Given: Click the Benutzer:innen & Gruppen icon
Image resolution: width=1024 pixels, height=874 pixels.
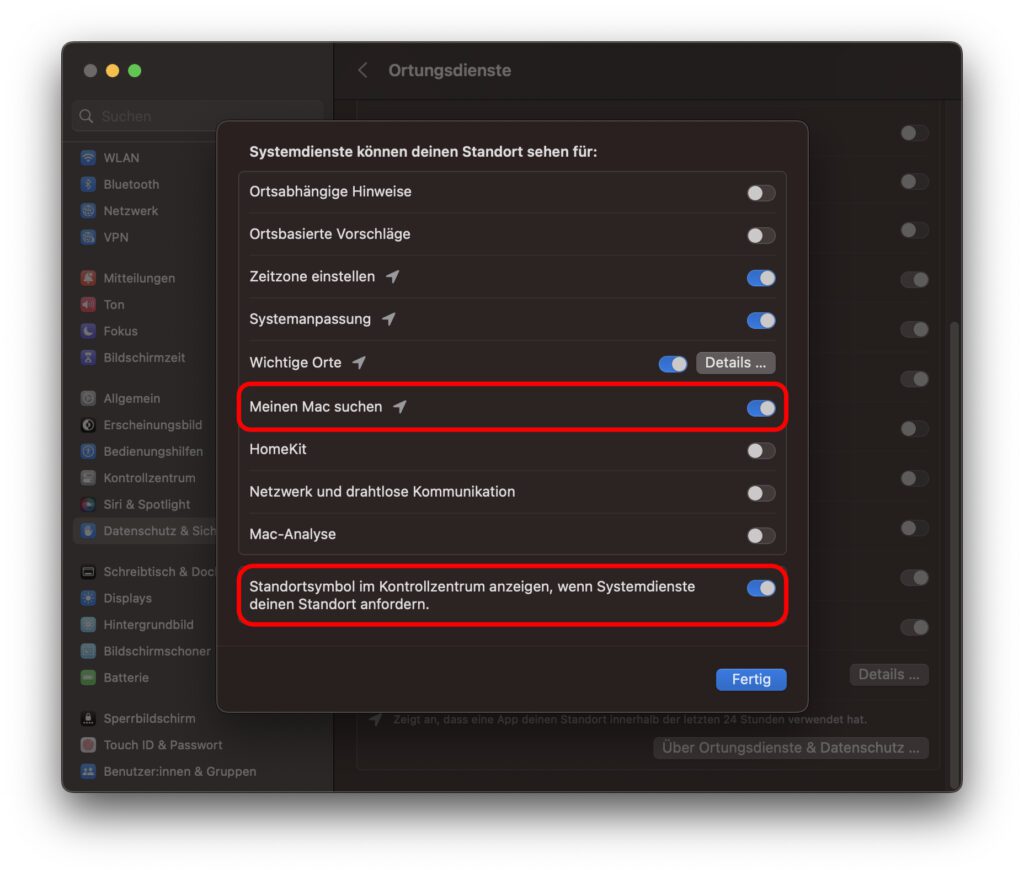Looking at the screenshot, I should 88,771.
